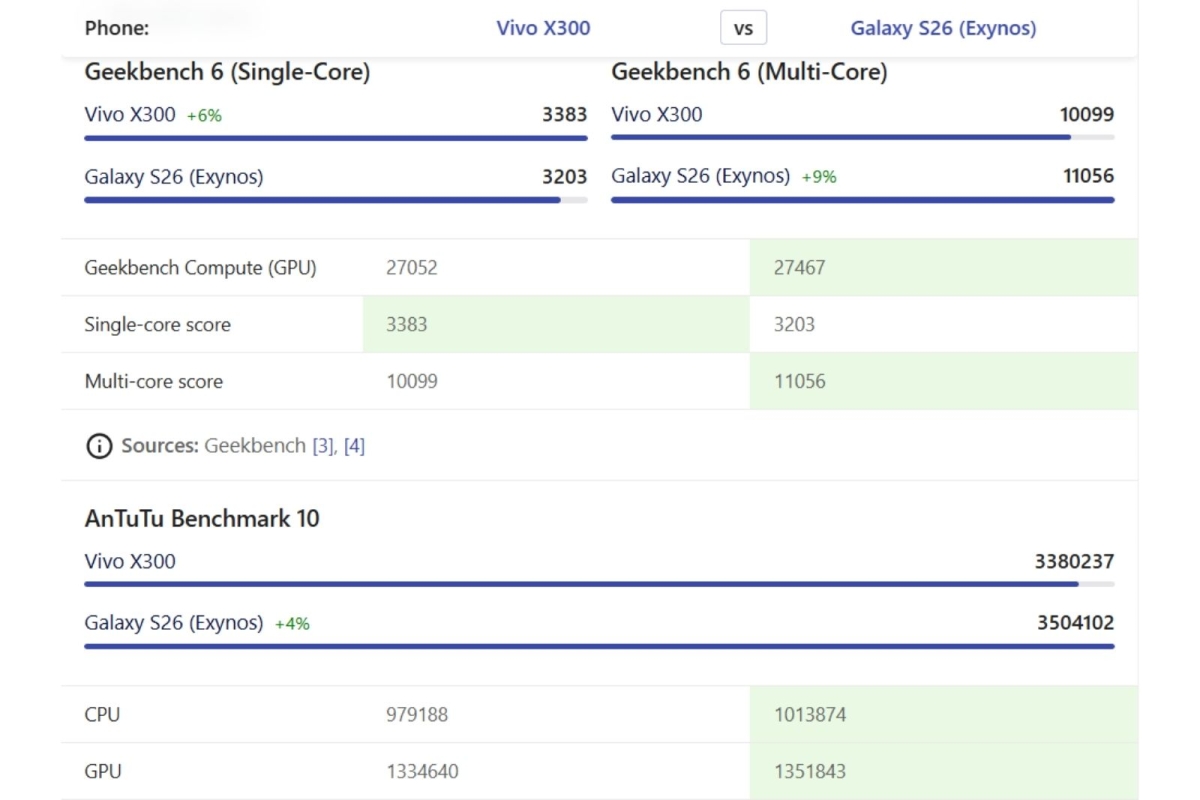Open the Vivo X300 header link
Viewport: 1200px width, 800px height.
click(543, 28)
